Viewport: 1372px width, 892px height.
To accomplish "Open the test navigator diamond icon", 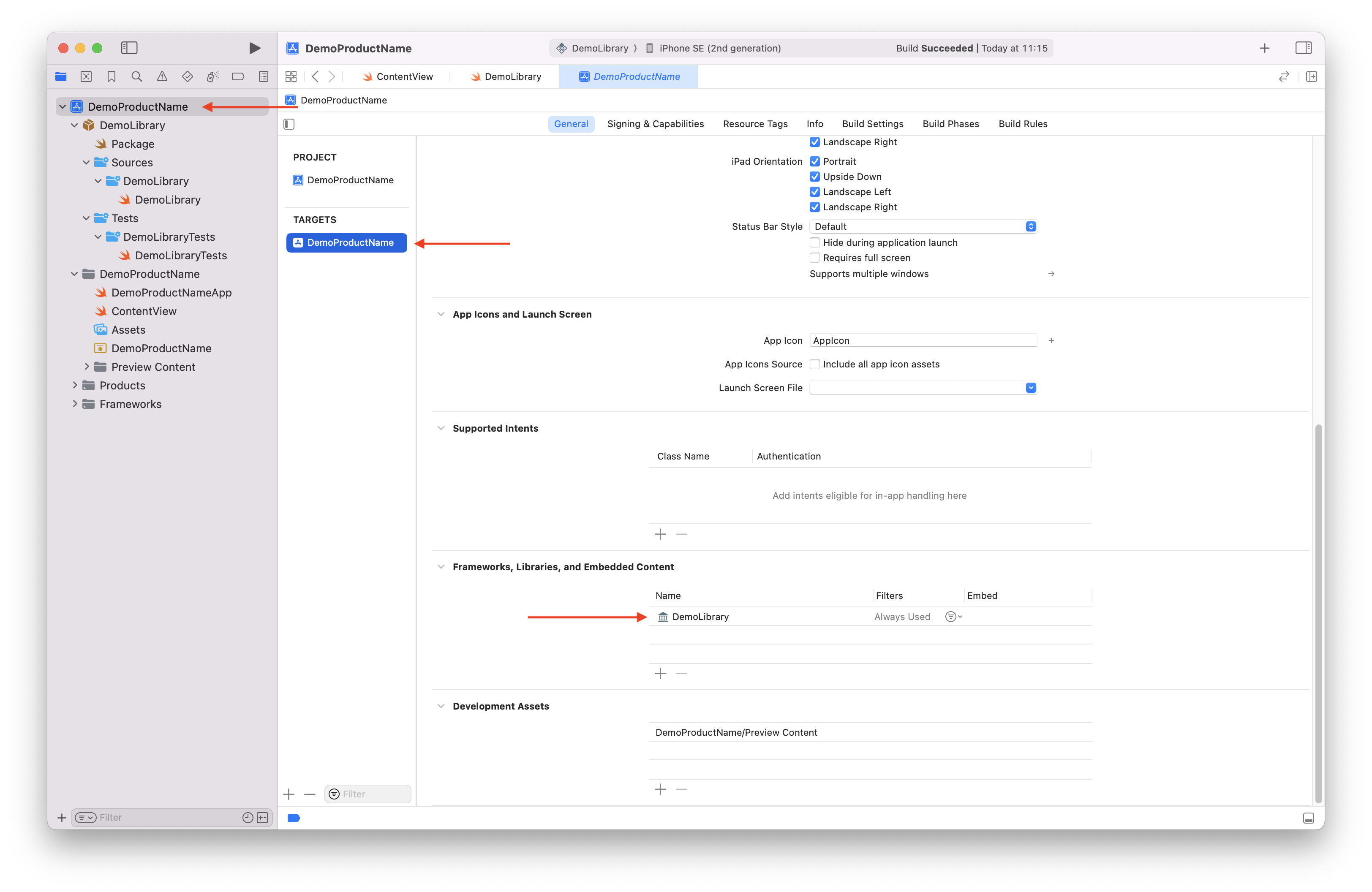I will 188,76.
